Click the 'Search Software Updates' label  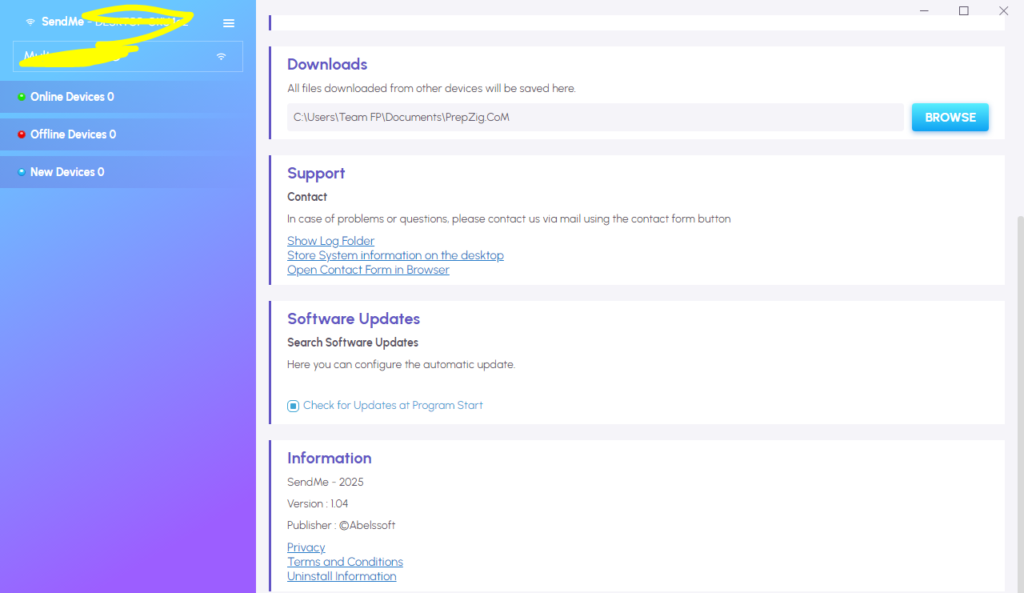tap(353, 342)
